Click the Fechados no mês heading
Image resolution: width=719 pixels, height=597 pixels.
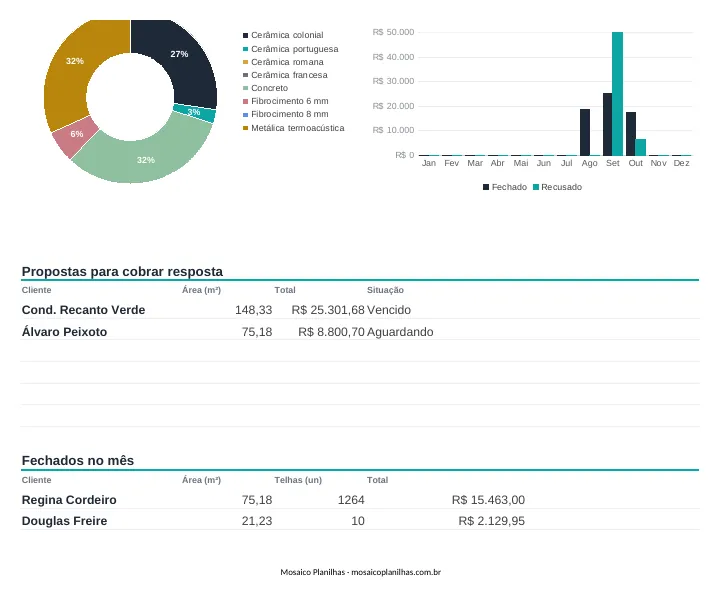78,460
